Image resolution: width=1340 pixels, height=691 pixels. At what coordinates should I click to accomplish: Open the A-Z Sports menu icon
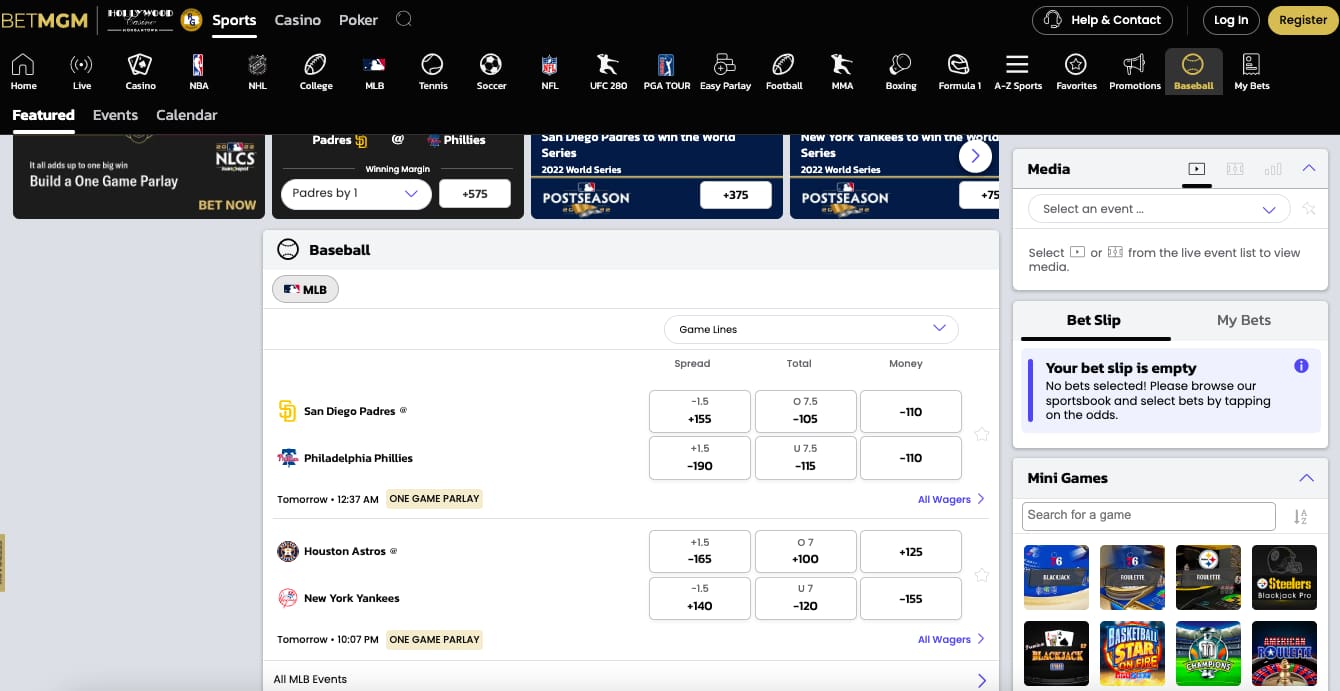coord(1018,72)
